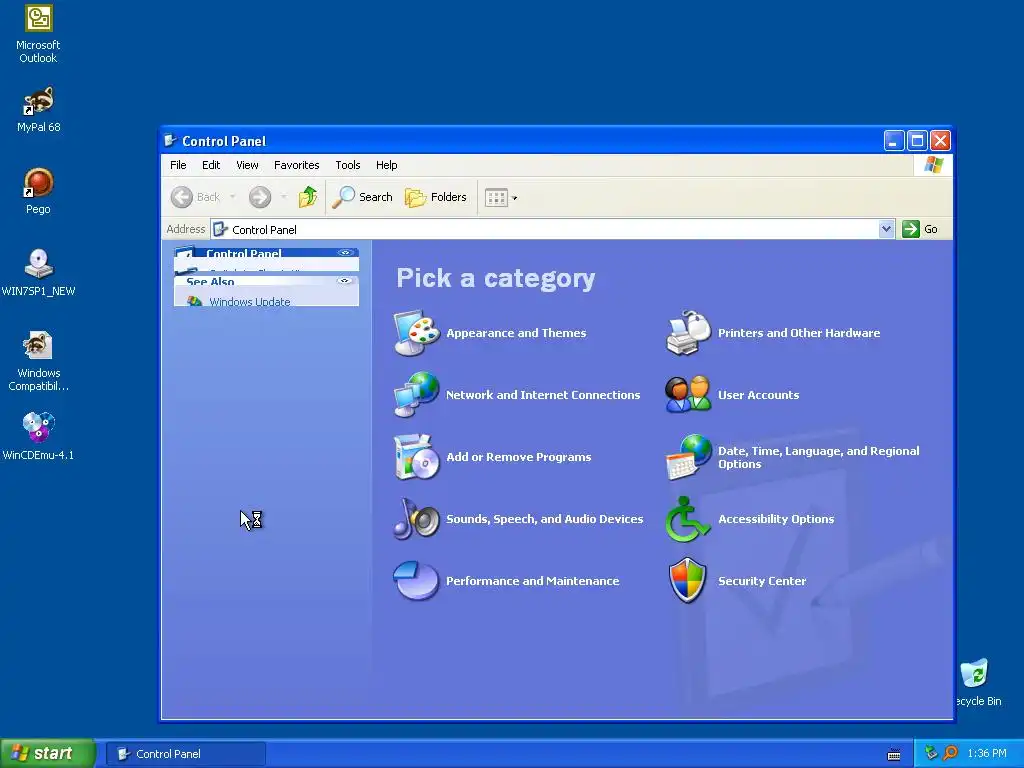Open the Sounds, Speech, and Audio Devices icon

[417, 519]
